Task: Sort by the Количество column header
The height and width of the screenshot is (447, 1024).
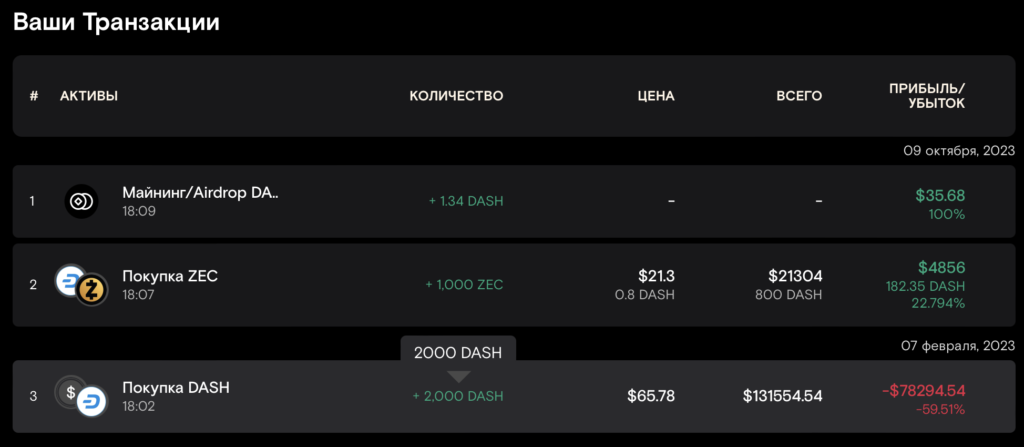Action: coord(456,96)
